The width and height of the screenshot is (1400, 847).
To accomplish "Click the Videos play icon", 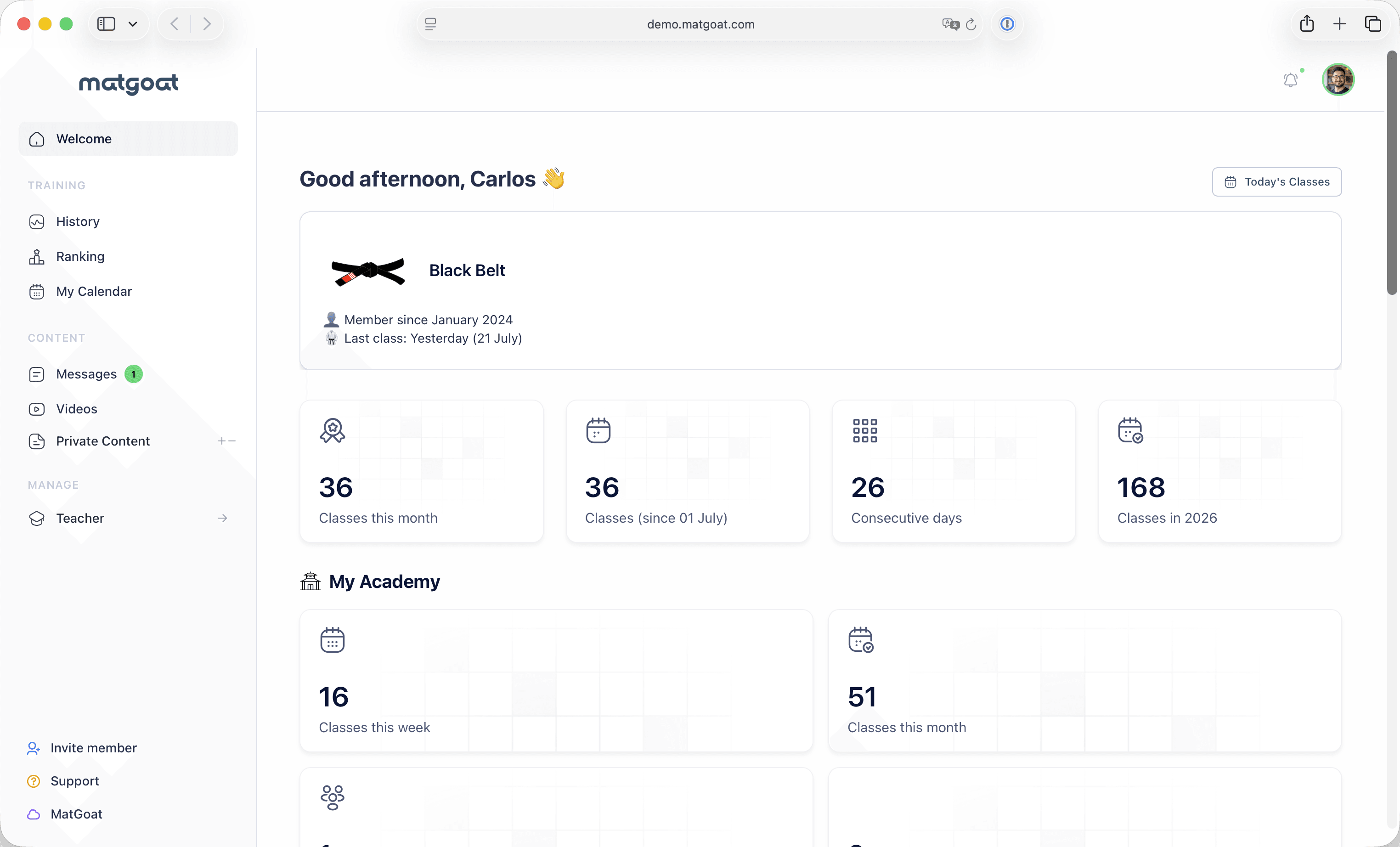I will pos(37,409).
